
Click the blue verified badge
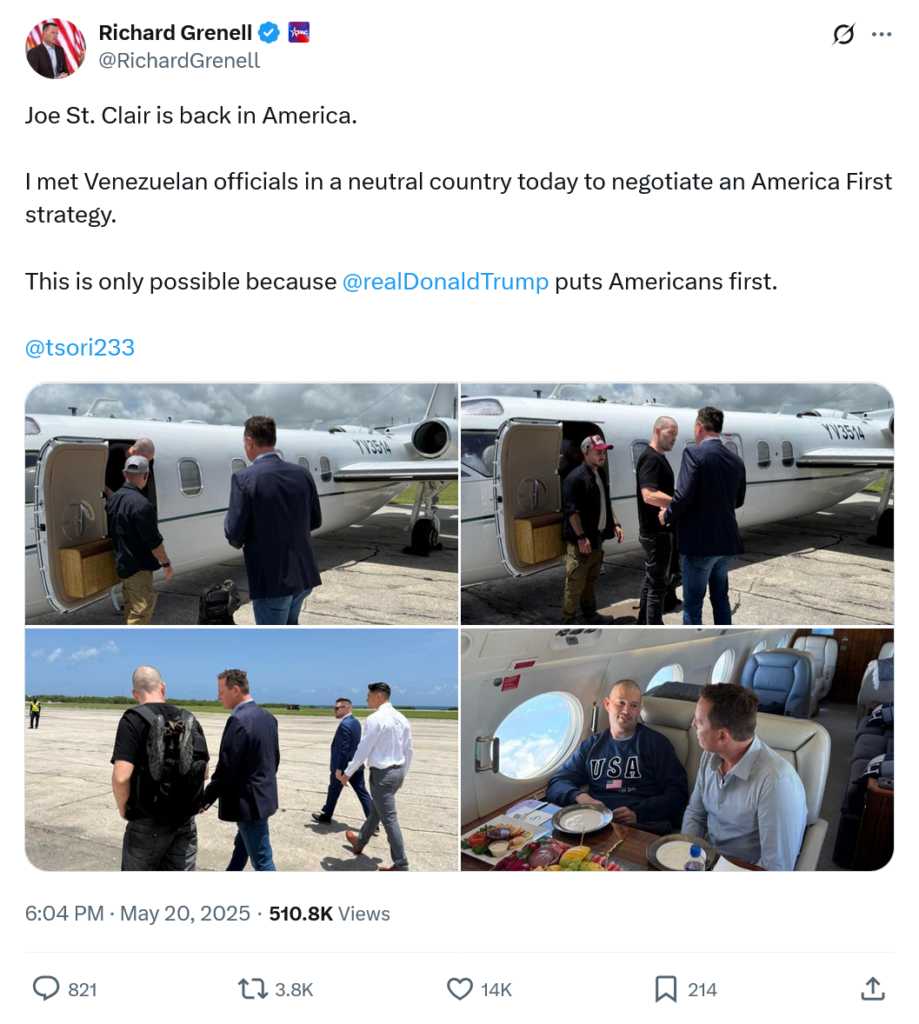pos(268,33)
